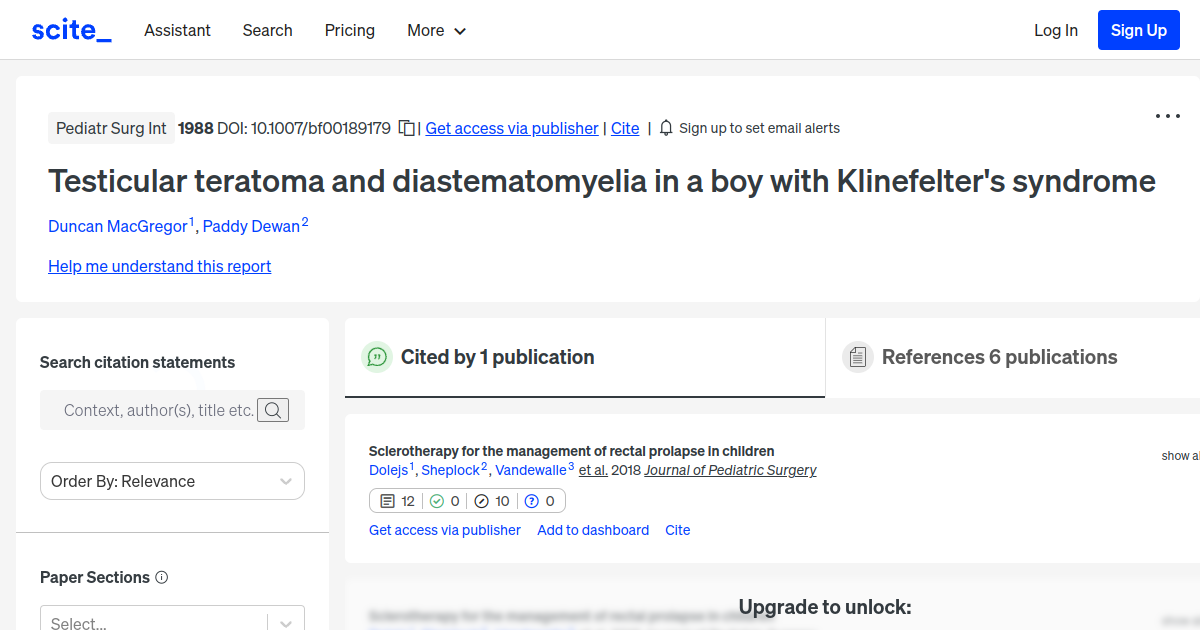Open Help me understand this report
Screen dimensions: 1200x630
pyautogui.click(x=159, y=266)
